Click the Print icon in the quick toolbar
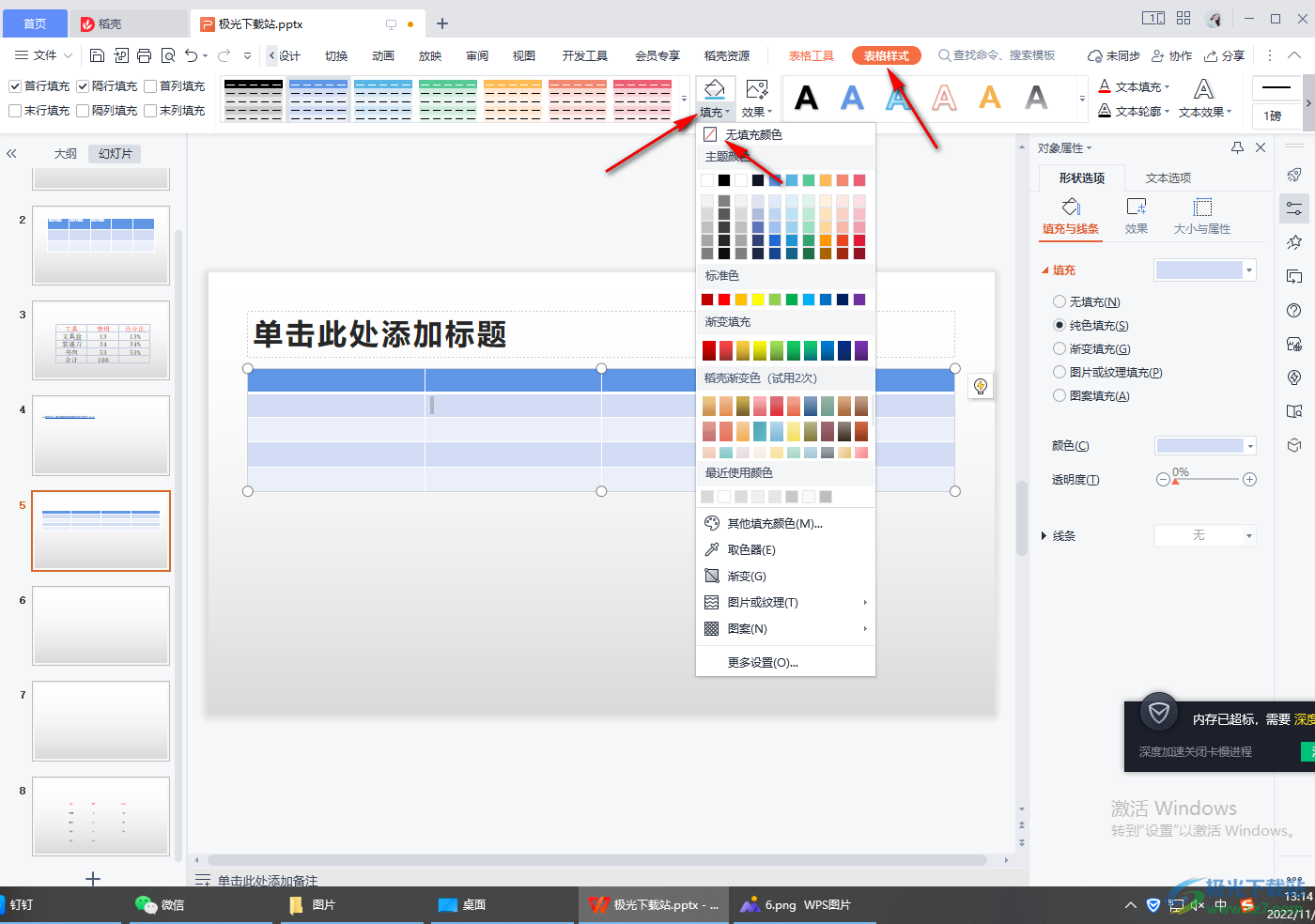 coord(144,55)
